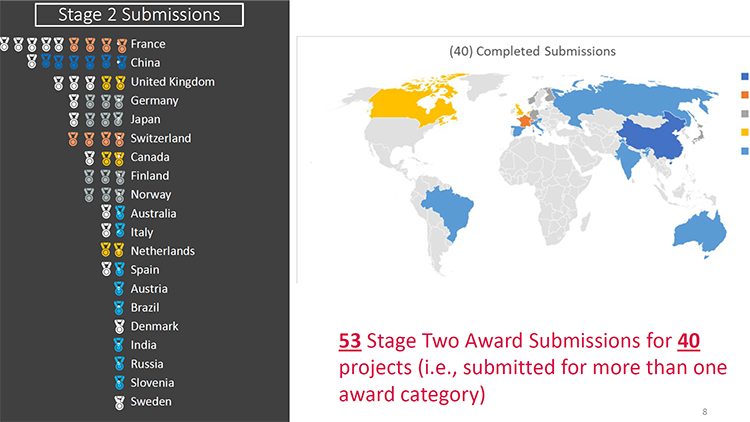
Task: Click the 'China' country label
Action: click(145, 63)
